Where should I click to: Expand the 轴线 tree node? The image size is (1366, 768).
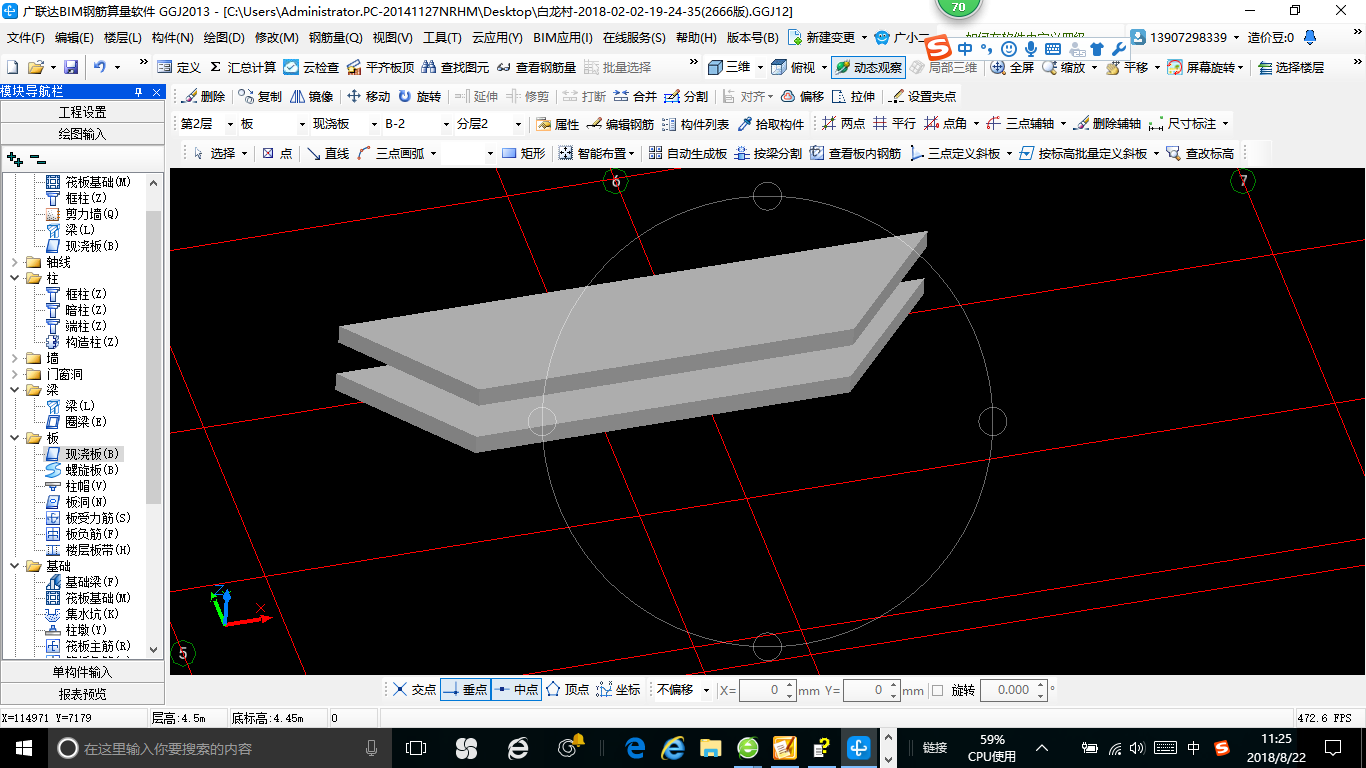14,262
